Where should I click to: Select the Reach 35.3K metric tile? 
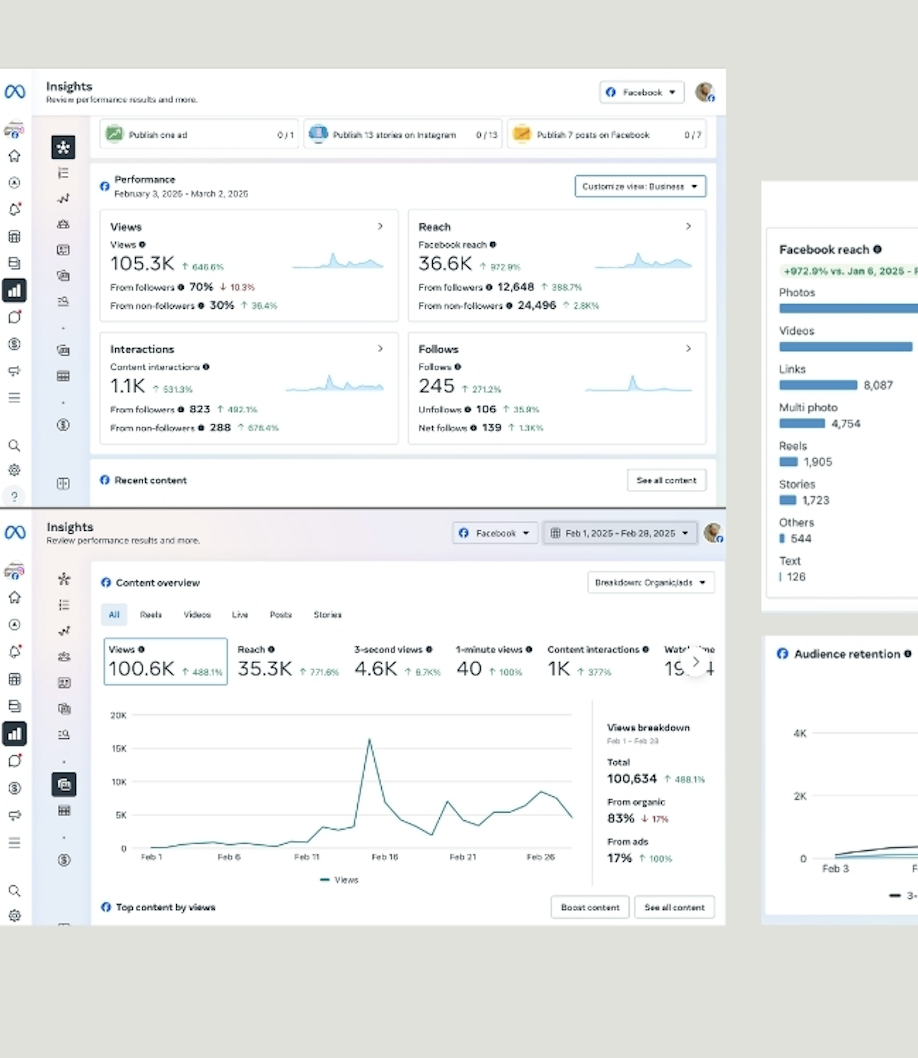(288, 661)
